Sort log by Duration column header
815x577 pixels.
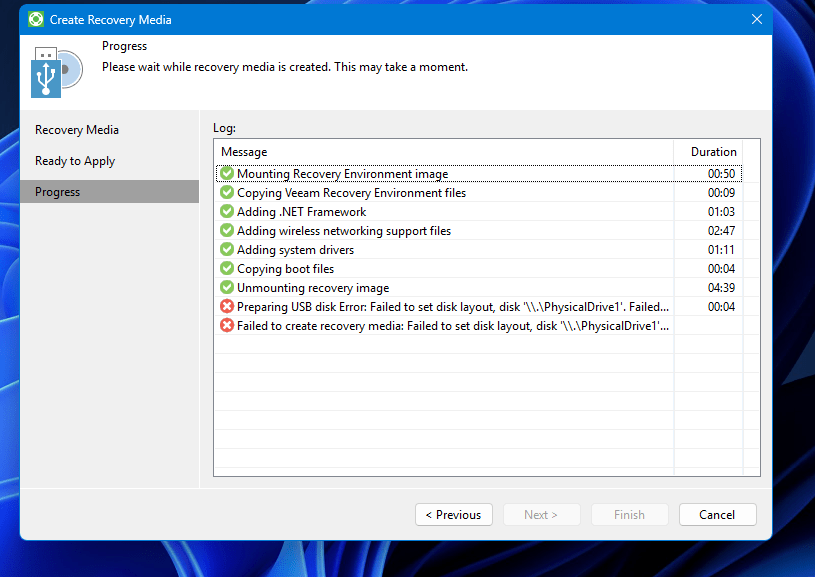(x=712, y=152)
